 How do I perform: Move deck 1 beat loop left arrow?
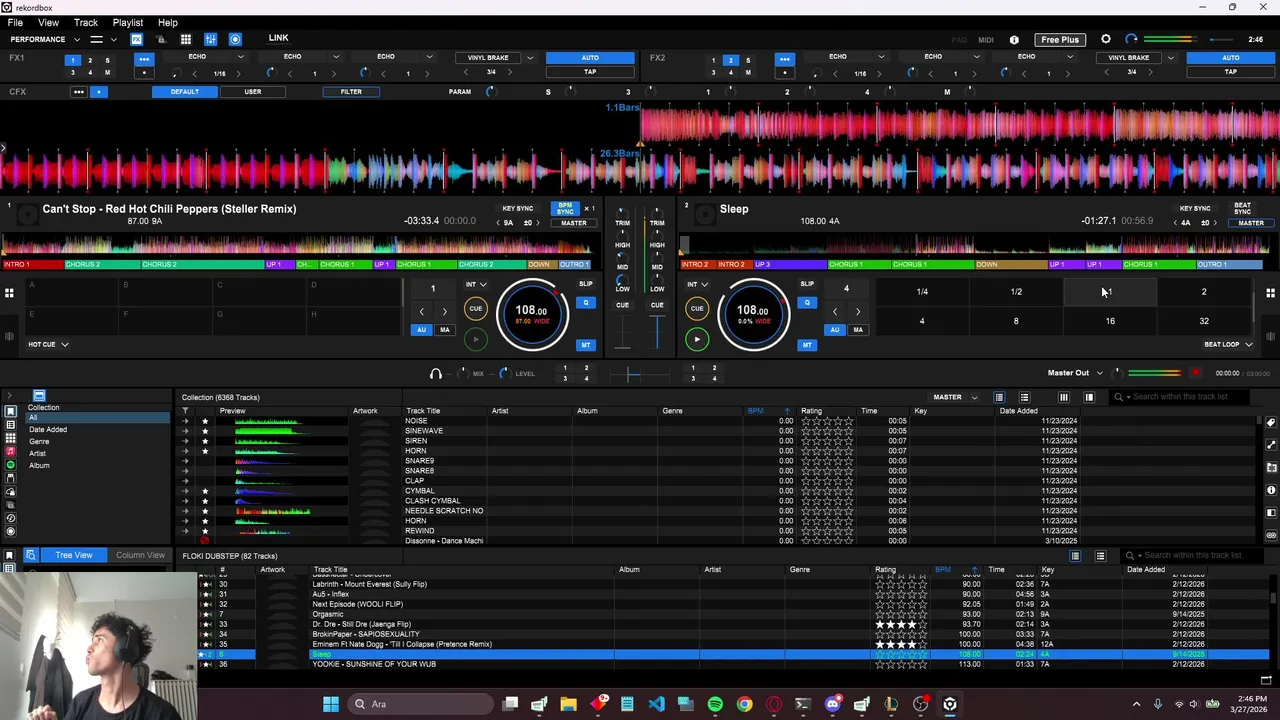(x=422, y=311)
